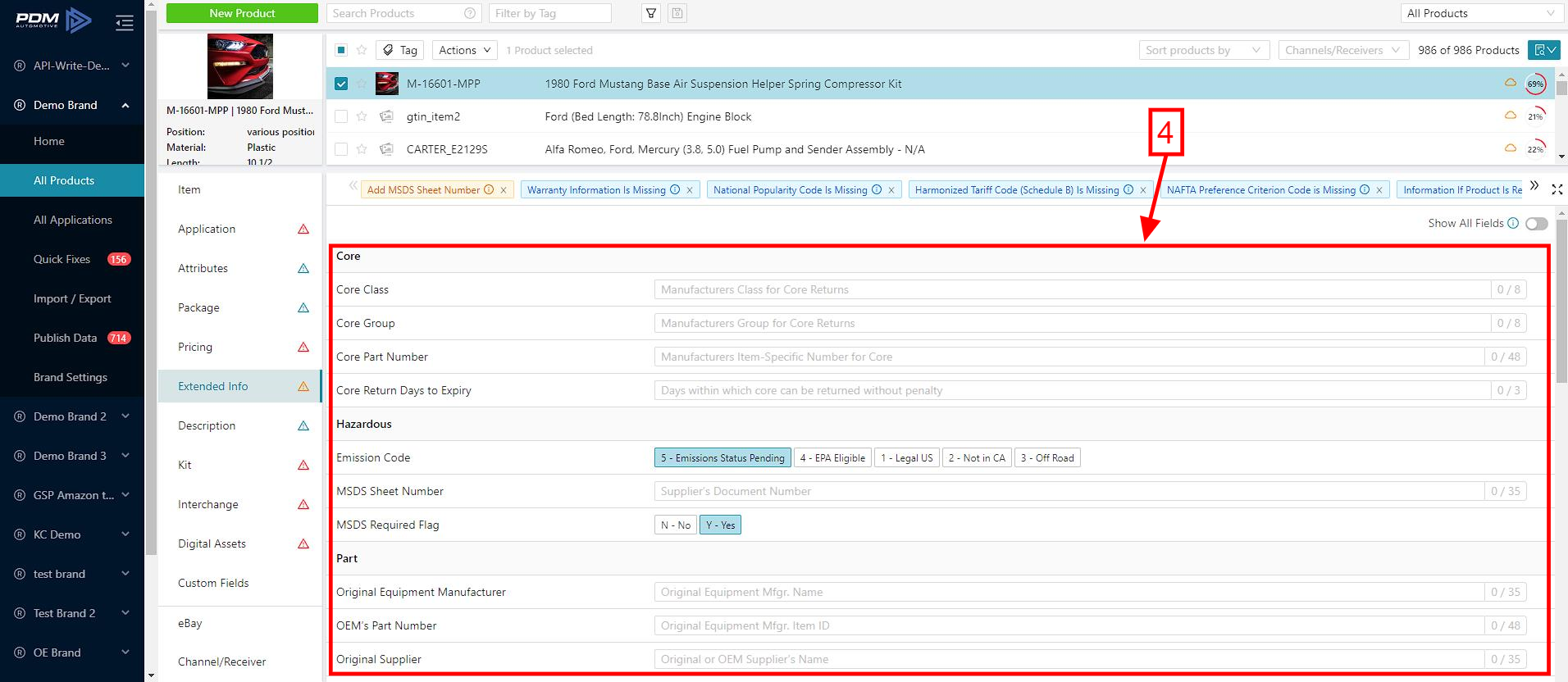The height and width of the screenshot is (682, 1568).
Task: Click the 69% completion circle
Action: [x=1535, y=84]
